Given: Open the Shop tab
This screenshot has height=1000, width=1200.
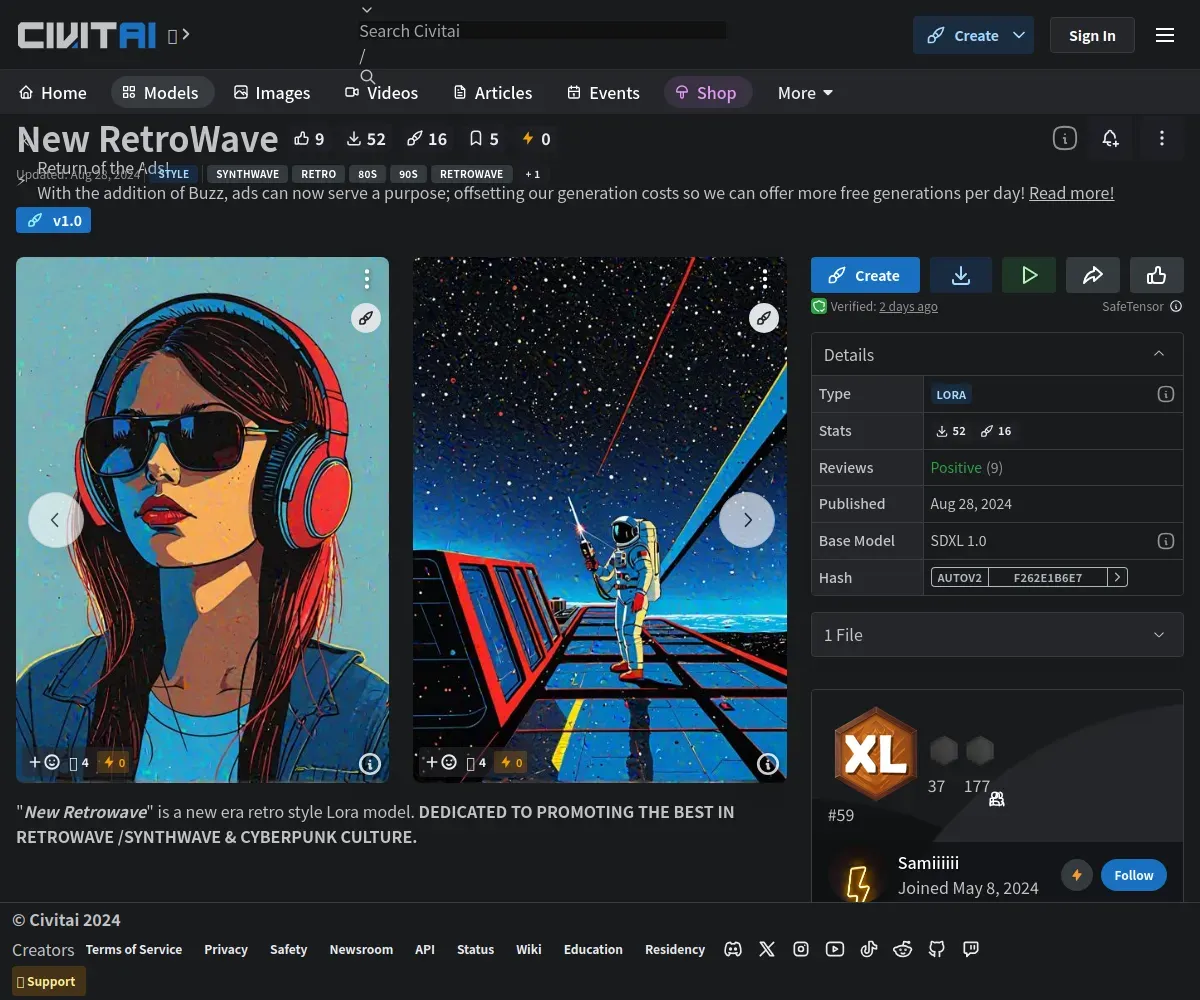Looking at the screenshot, I should pos(707,93).
